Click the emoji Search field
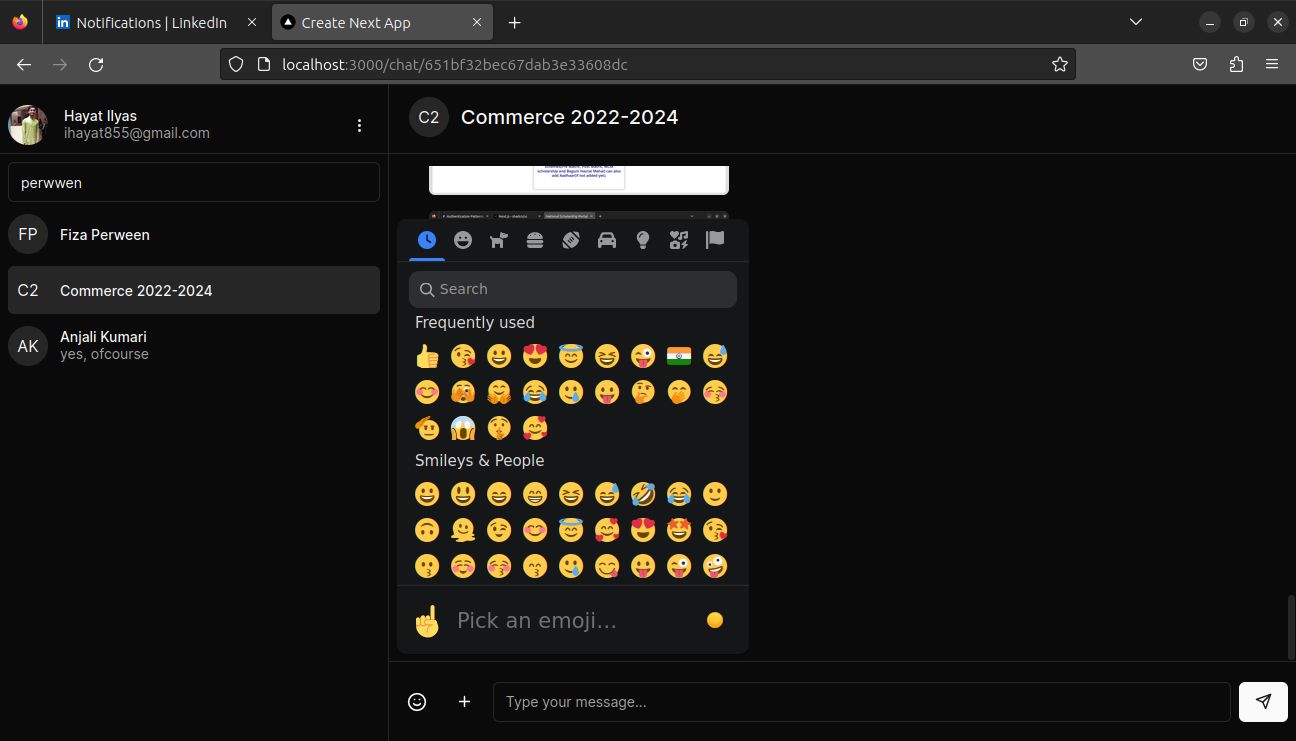 [x=573, y=289]
